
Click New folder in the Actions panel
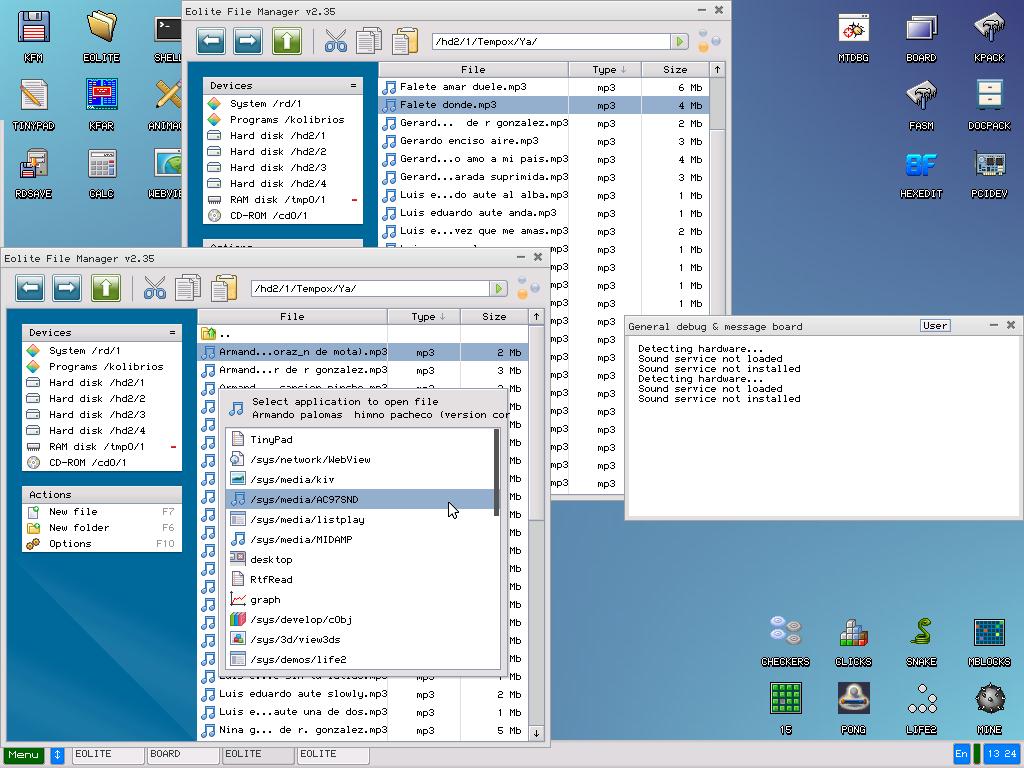pyautogui.click(x=79, y=528)
